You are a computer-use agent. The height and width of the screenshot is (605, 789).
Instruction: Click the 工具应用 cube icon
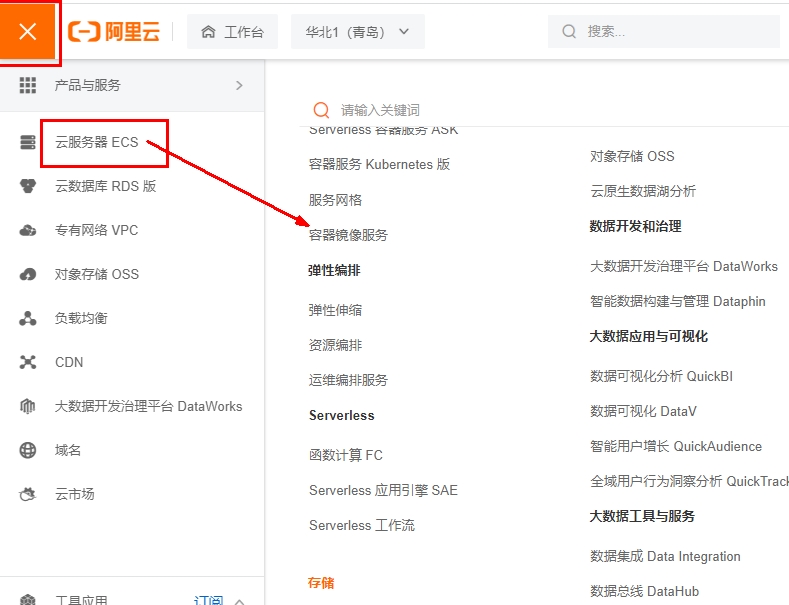[28, 600]
